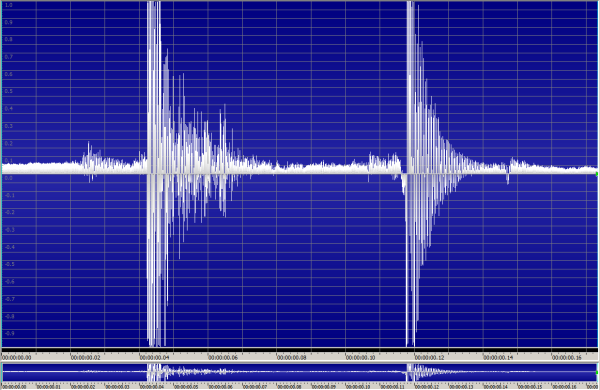Click the 00:00:00.16 mark on main time ruler

tap(567, 357)
